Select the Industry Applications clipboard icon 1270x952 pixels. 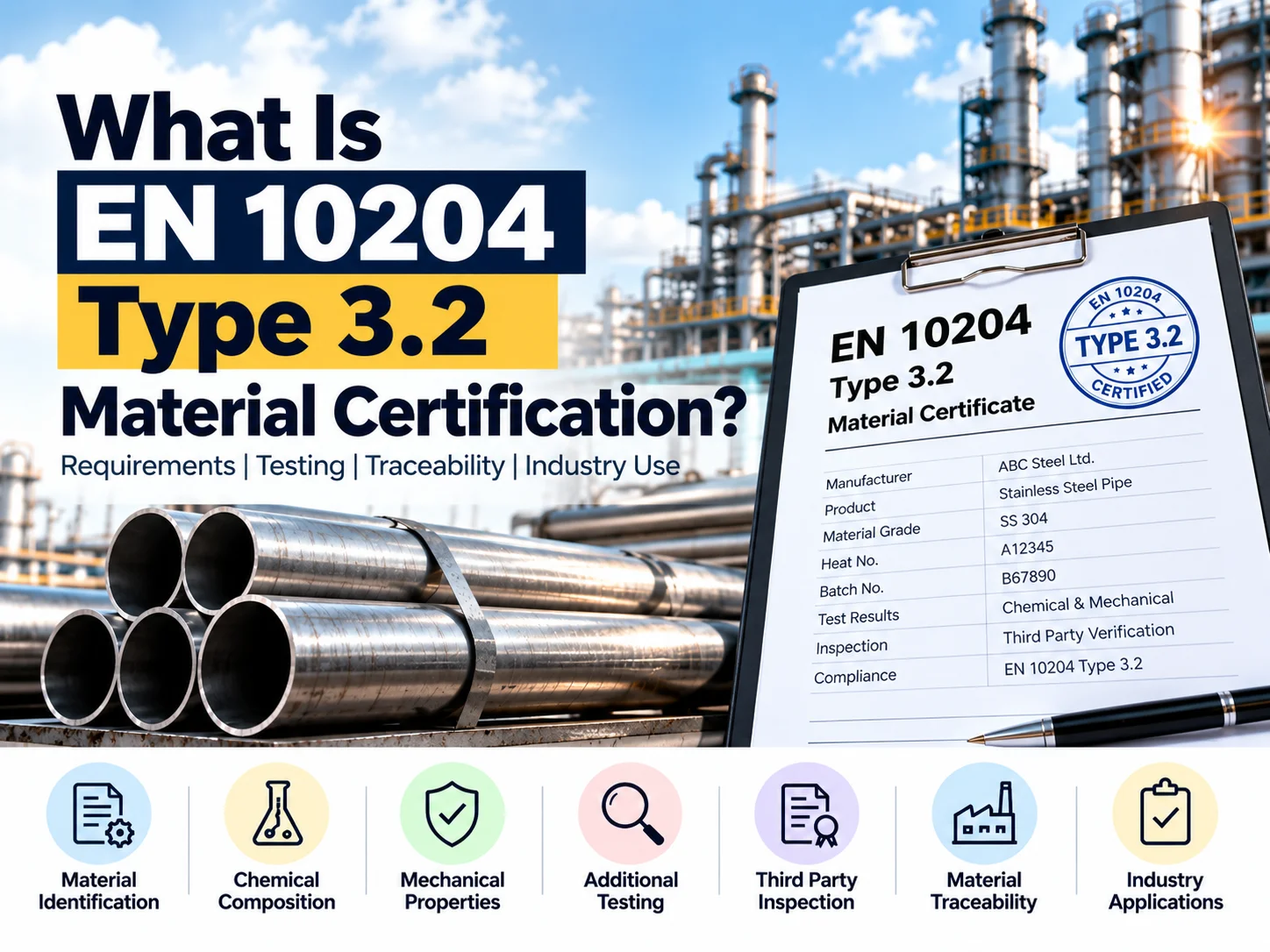point(1165,813)
